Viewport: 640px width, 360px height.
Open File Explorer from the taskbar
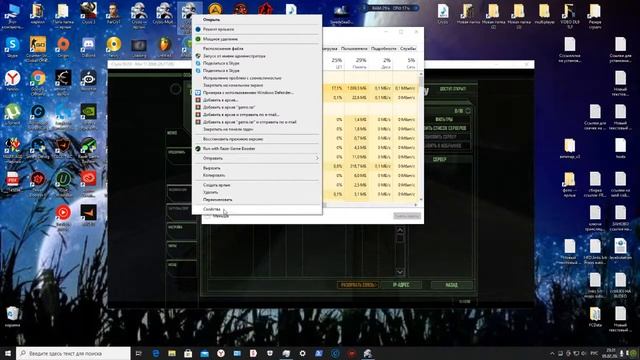pos(172,353)
